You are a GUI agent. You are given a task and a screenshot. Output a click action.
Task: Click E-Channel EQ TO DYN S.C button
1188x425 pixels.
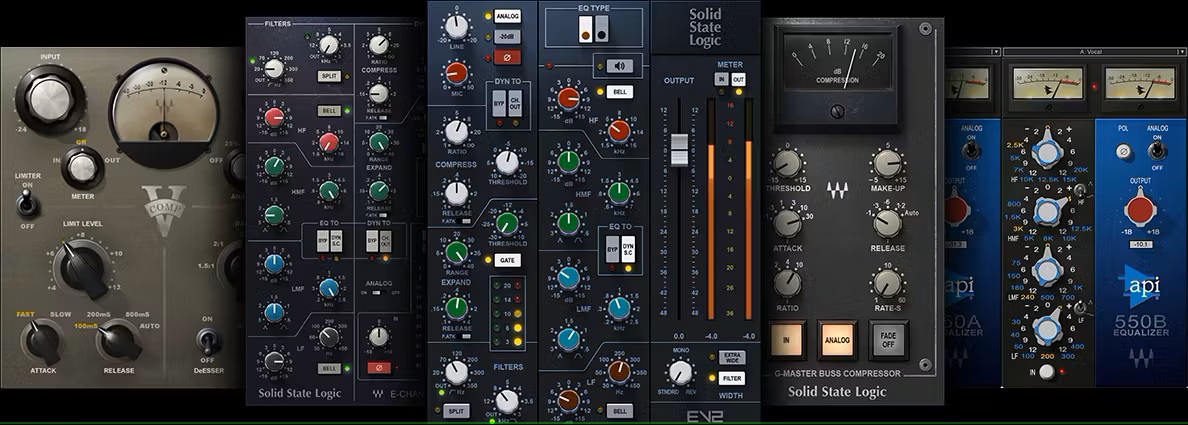click(336, 240)
